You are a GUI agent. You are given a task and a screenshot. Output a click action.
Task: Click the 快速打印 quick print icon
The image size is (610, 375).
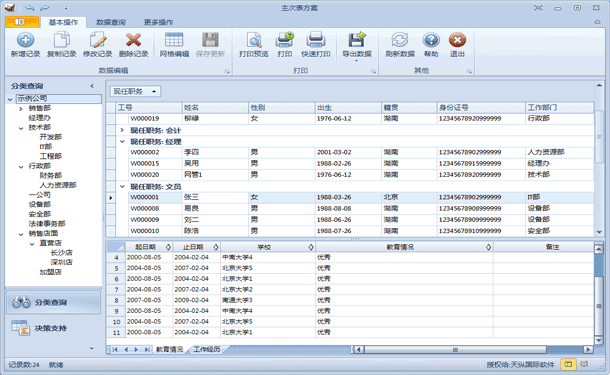[316, 40]
